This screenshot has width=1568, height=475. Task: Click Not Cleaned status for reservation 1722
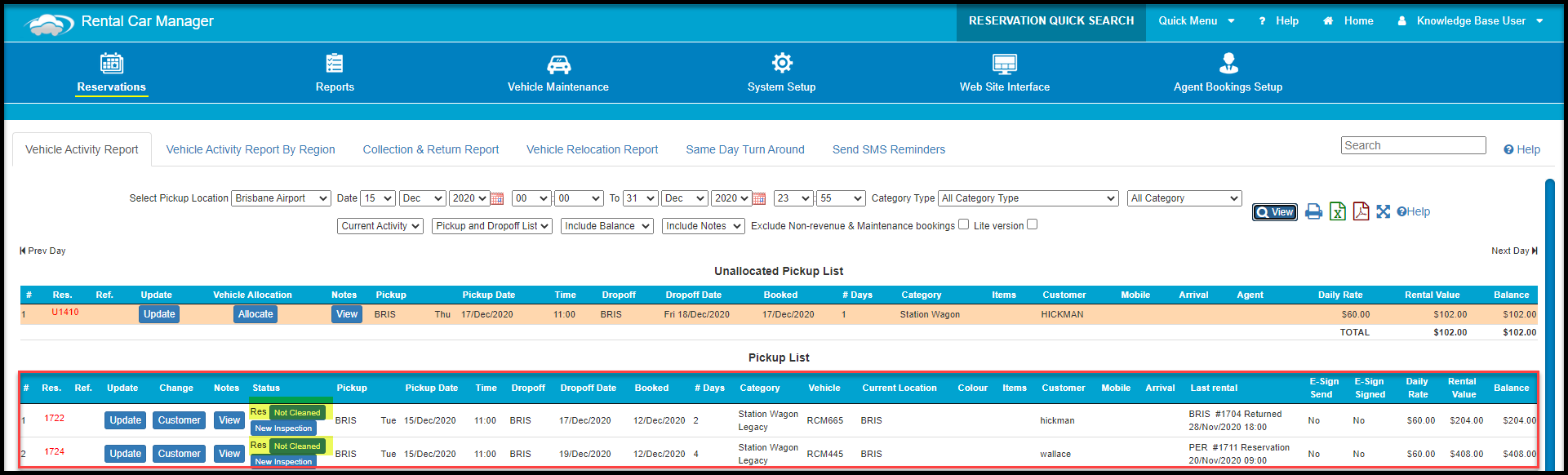[x=297, y=413]
